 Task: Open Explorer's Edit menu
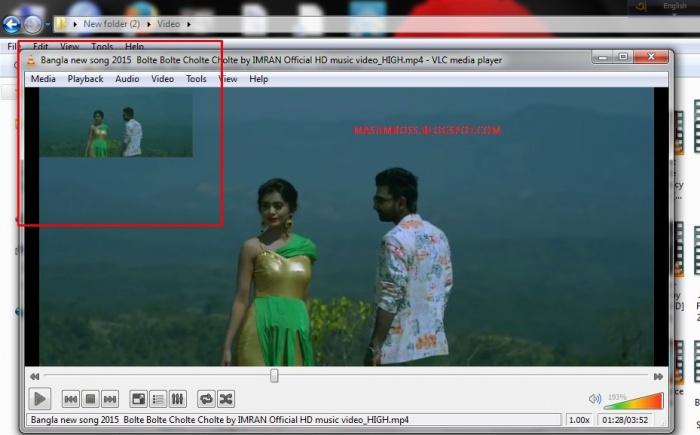click(x=40, y=46)
